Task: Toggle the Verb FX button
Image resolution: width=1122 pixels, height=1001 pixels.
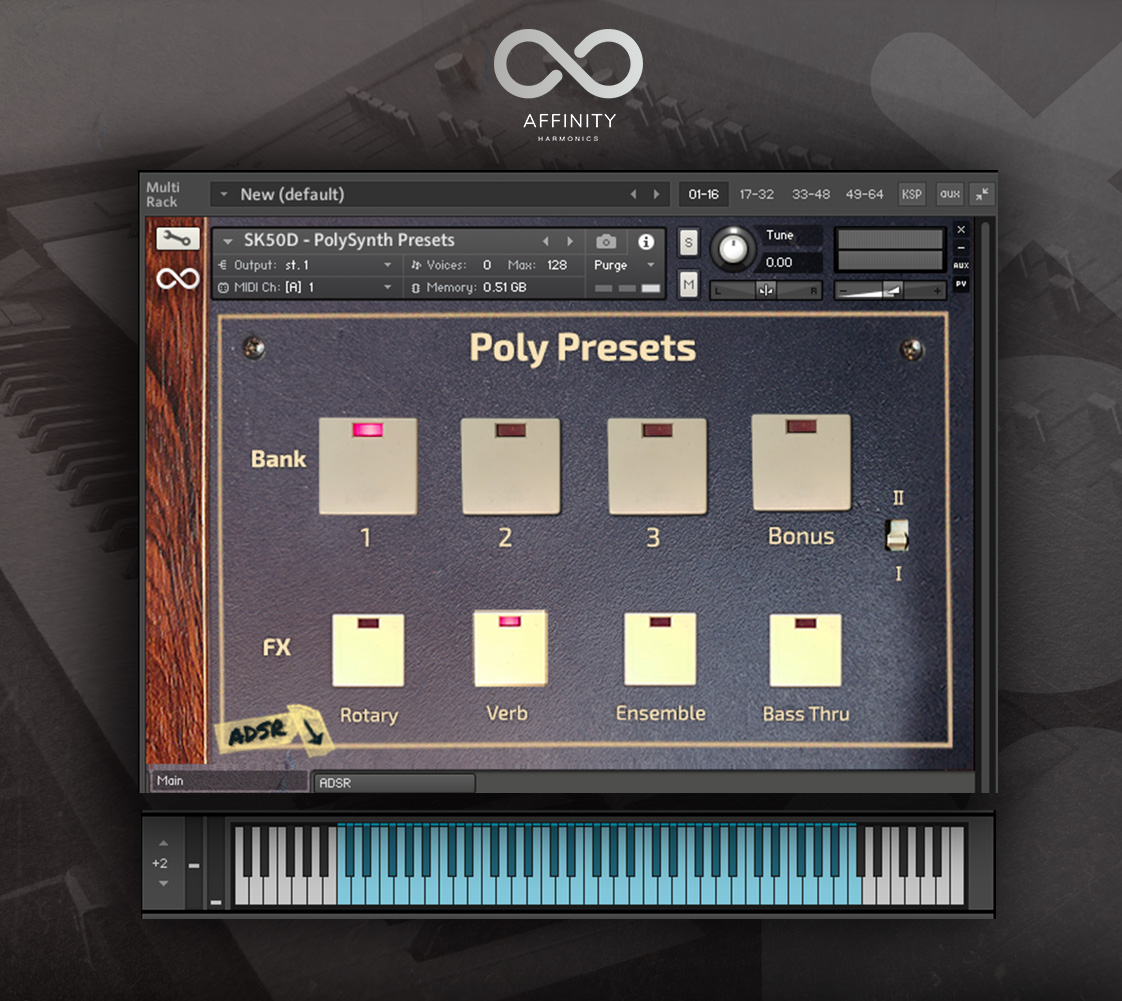Action: pyautogui.click(x=510, y=648)
